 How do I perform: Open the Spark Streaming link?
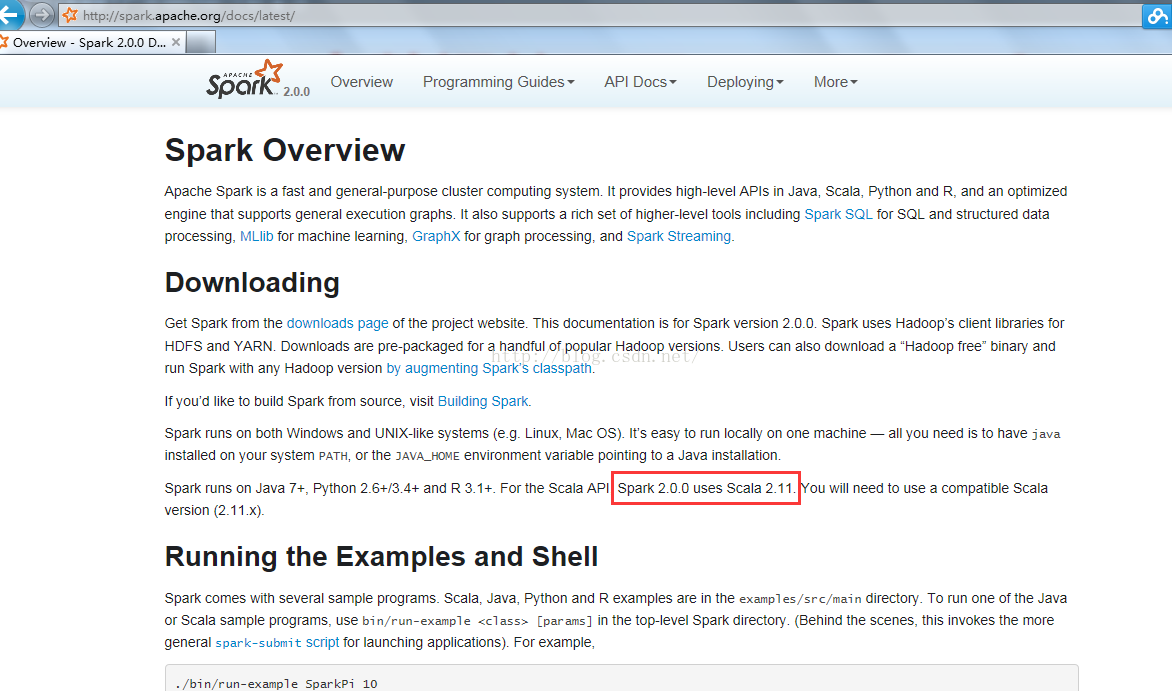tap(679, 236)
